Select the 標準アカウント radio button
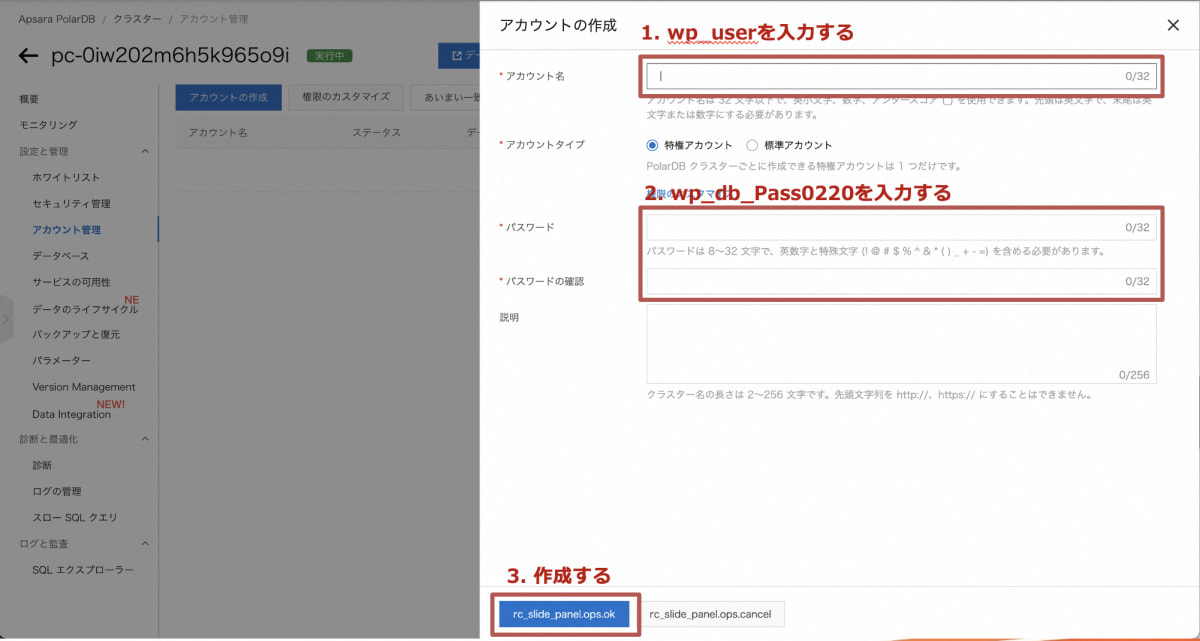 click(752, 143)
